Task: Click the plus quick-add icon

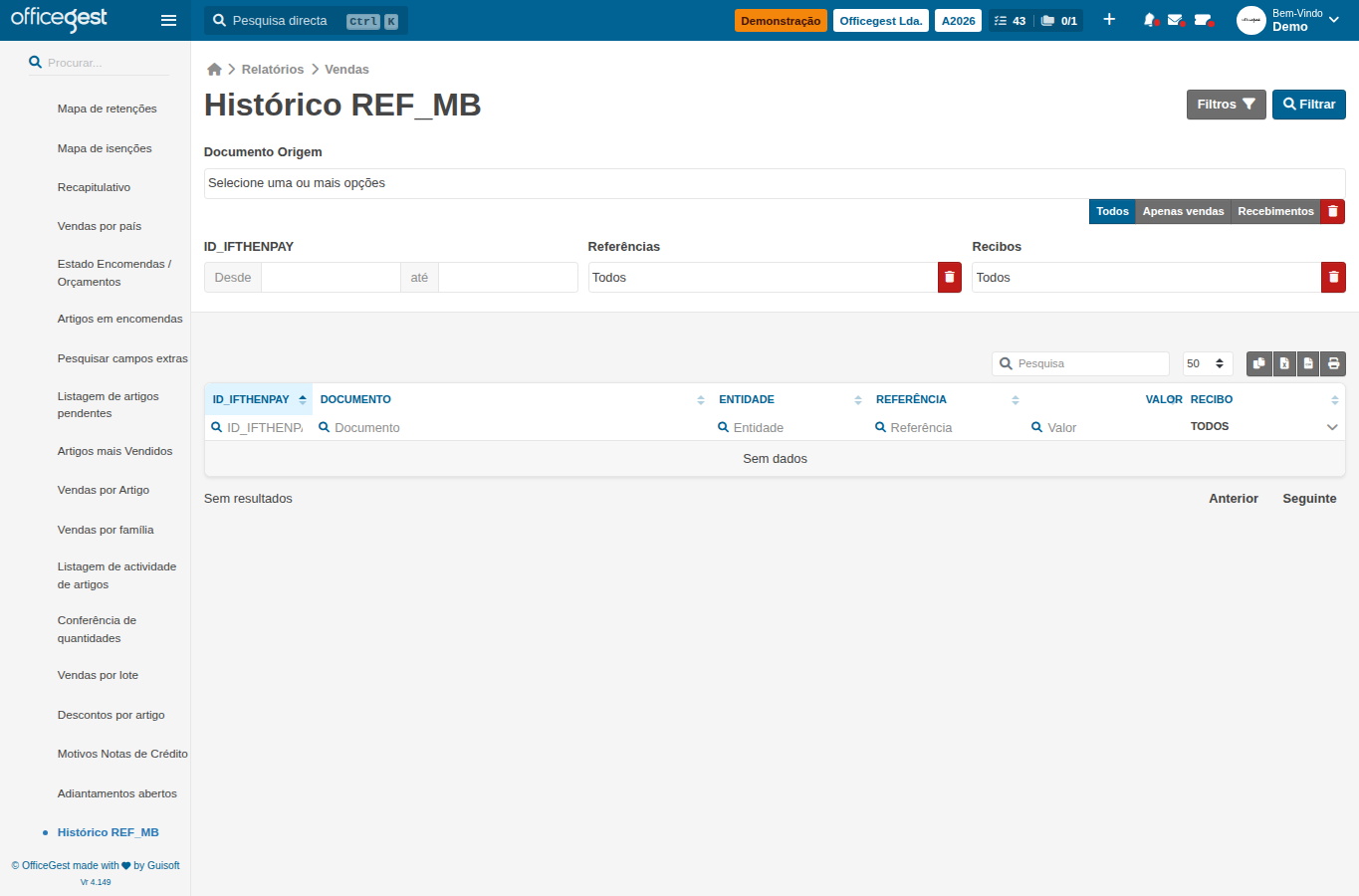Action: tap(1109, 20)
